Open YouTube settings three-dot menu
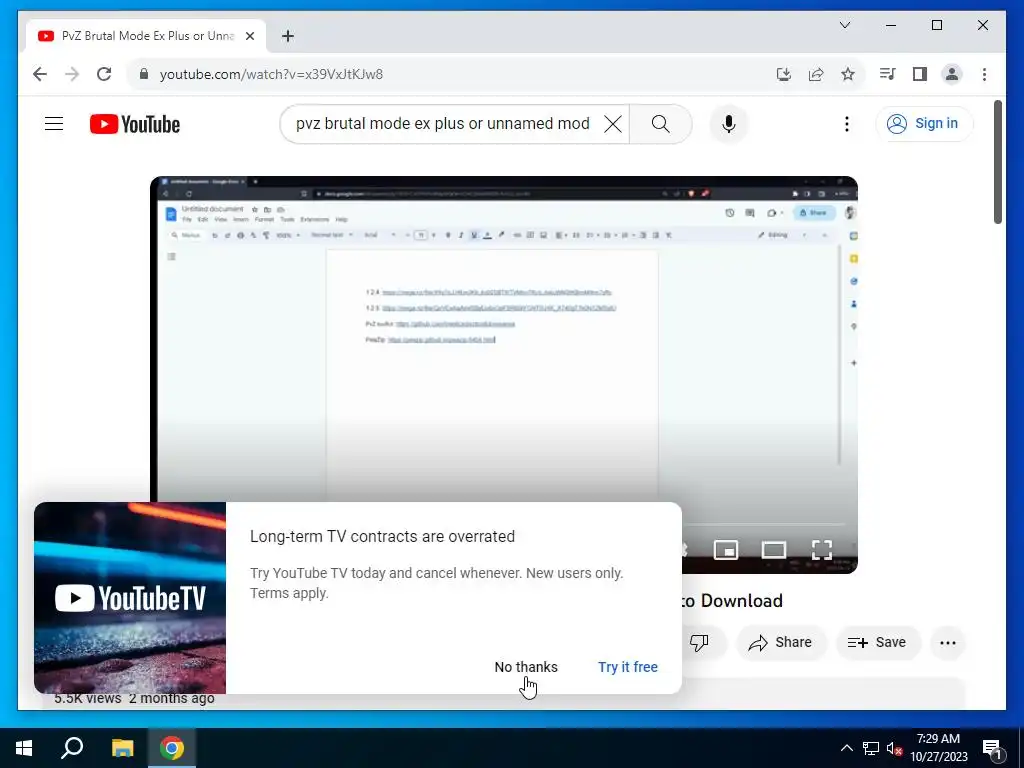Screen dimensions: 1024x768 (x=846, y=124)
